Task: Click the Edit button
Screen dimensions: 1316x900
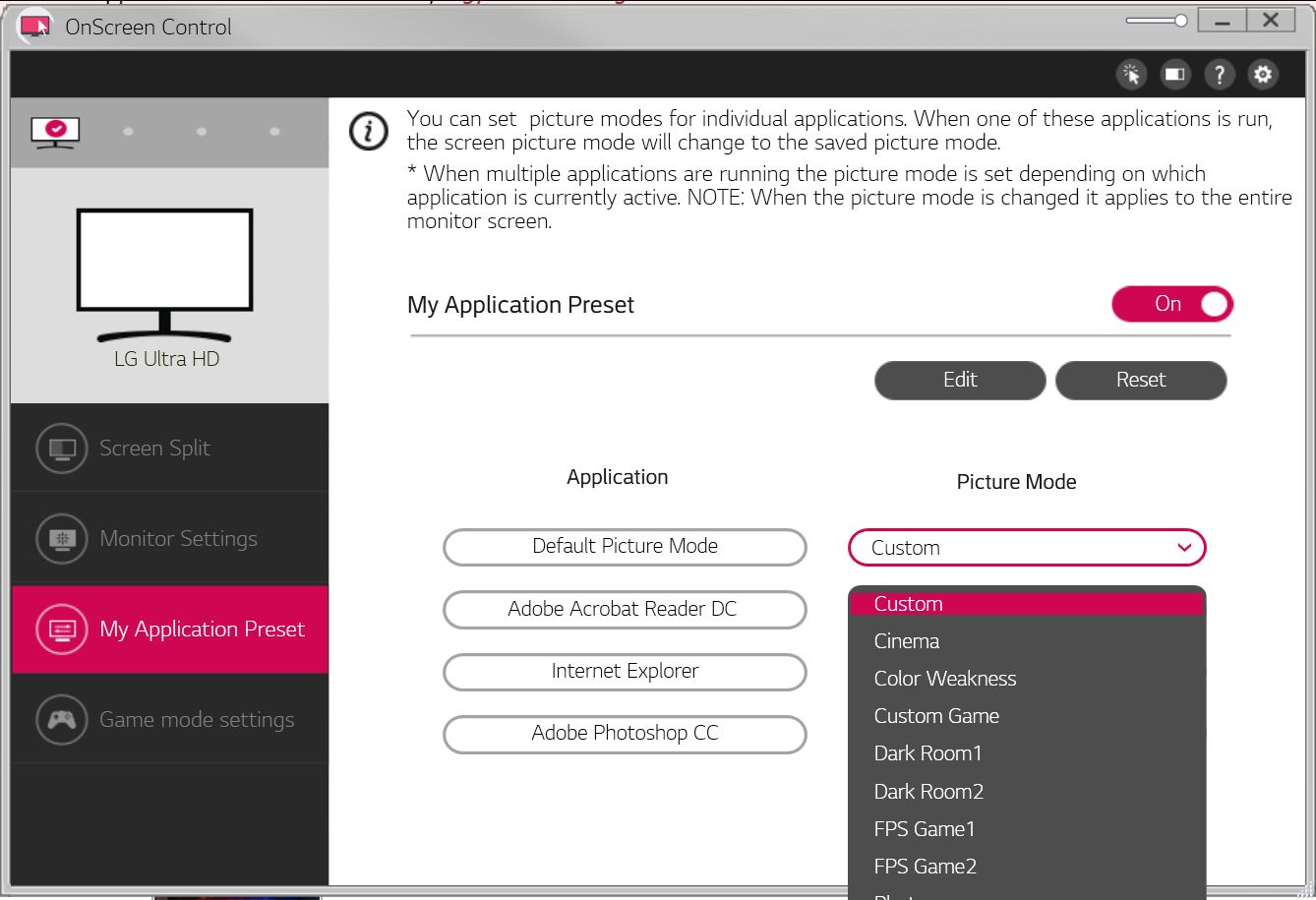Action: (x=960, y=380)
